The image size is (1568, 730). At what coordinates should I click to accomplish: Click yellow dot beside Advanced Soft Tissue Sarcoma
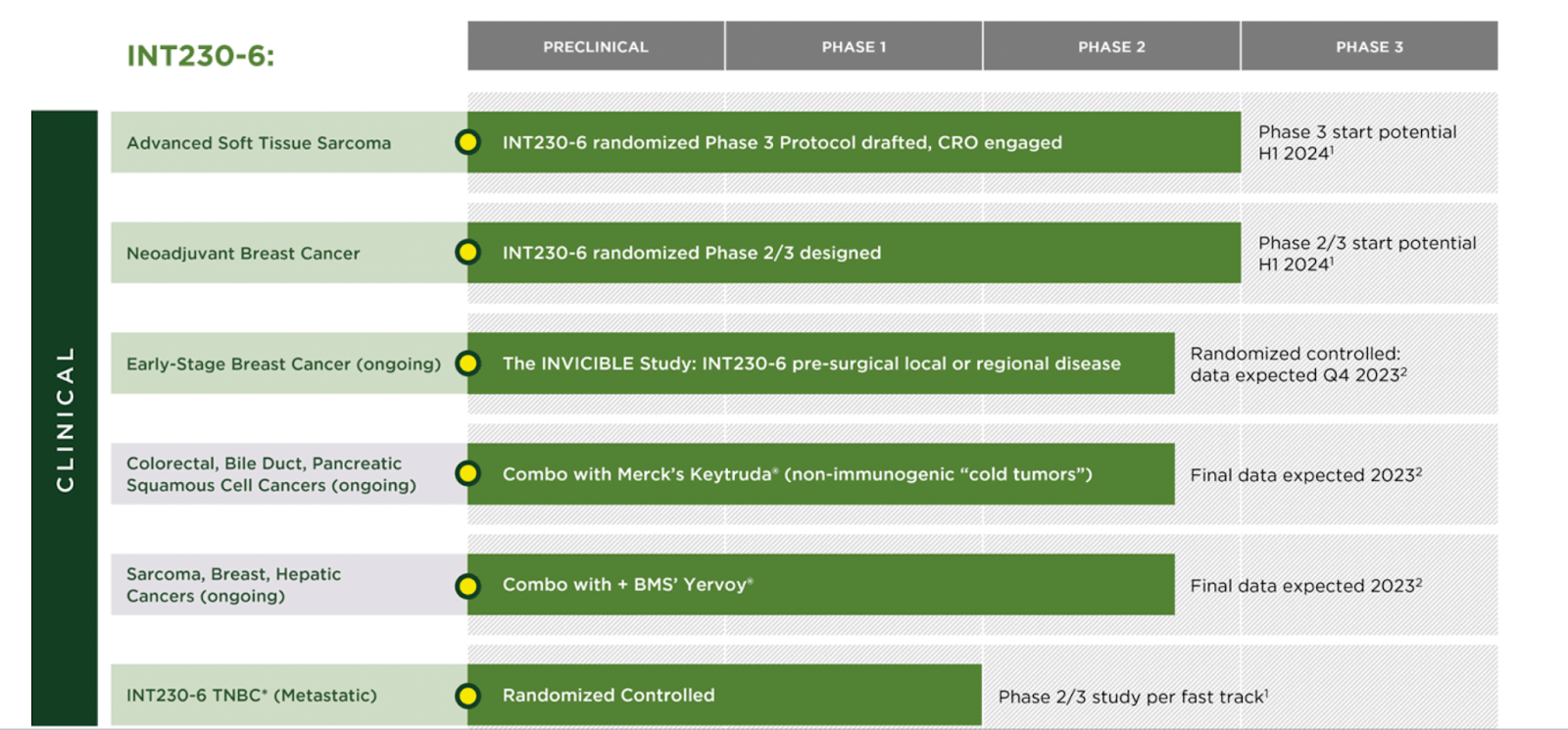467,142
